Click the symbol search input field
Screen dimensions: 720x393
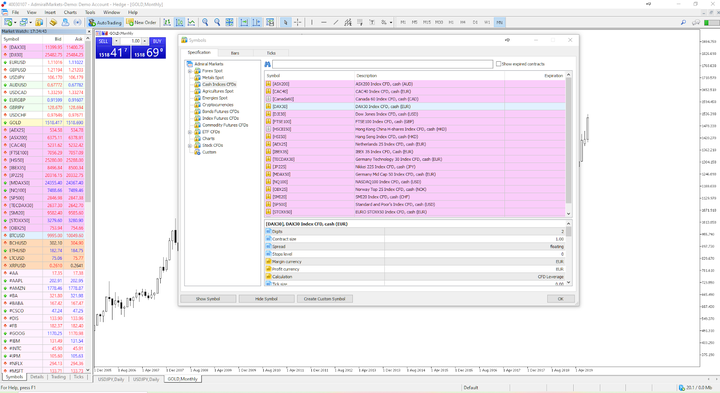382,64
